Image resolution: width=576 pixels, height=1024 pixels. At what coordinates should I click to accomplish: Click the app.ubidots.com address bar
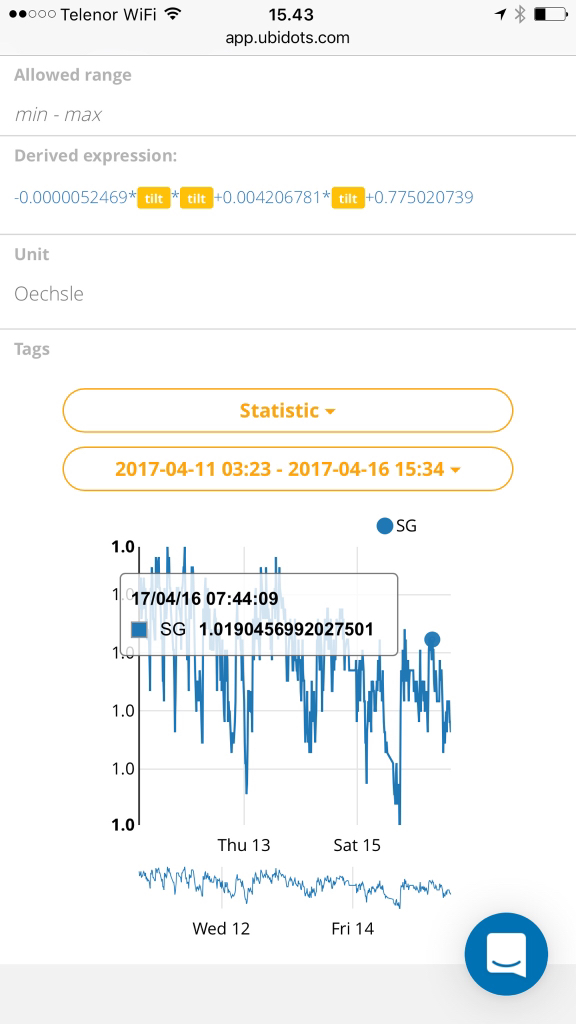click(x=287, y=38)
